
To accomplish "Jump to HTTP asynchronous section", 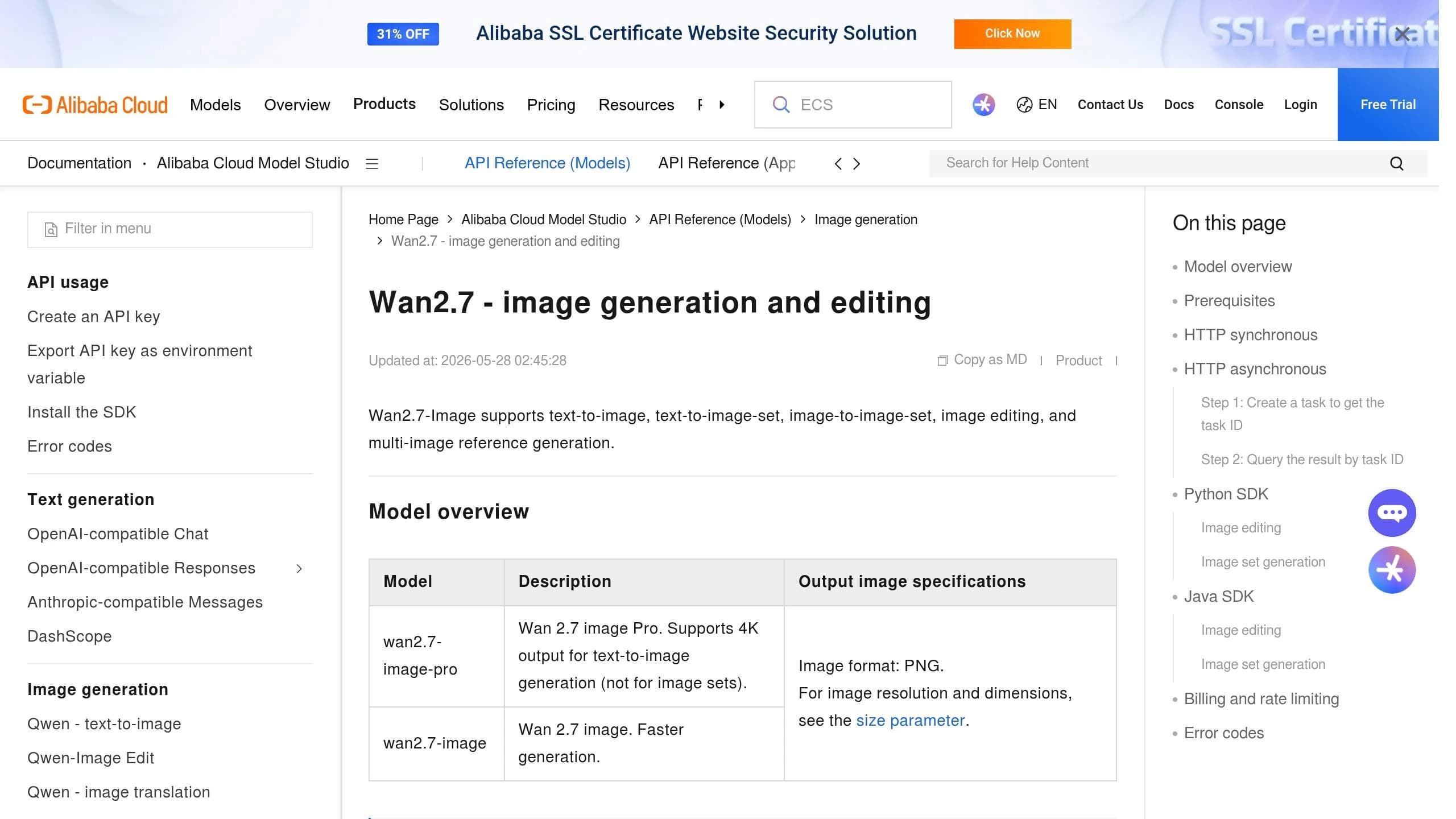I will tap(1255, 369).
